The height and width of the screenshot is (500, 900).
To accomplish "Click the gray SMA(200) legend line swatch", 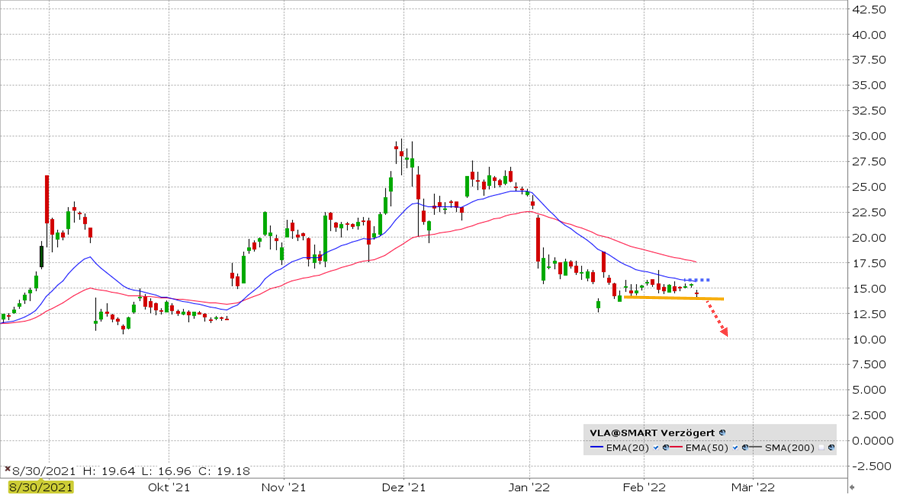I will click(755, 447).
